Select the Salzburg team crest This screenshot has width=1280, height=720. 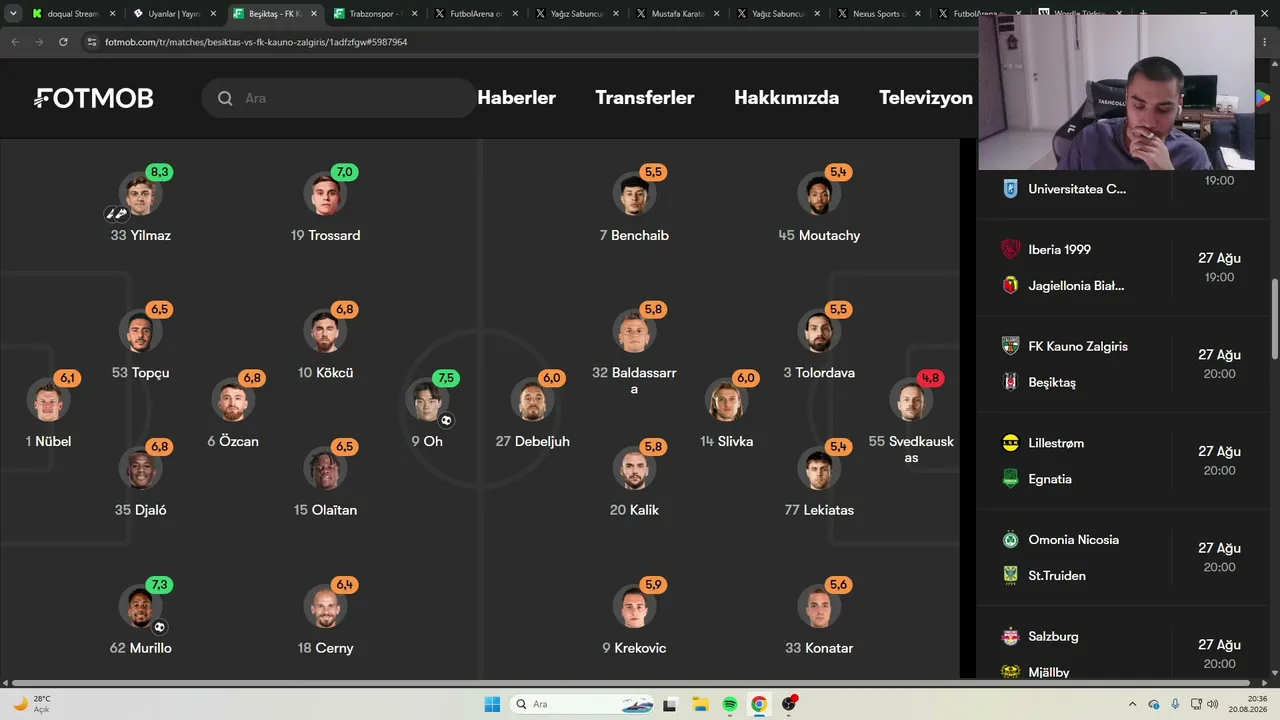point(1010,636)
